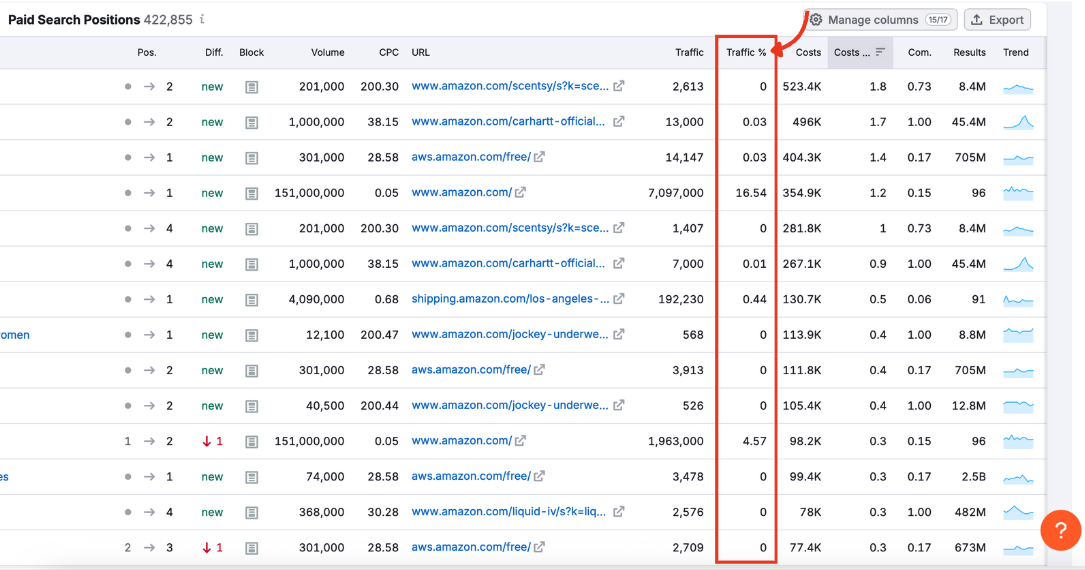Click SERP block icon in first row

coord(252,87)
